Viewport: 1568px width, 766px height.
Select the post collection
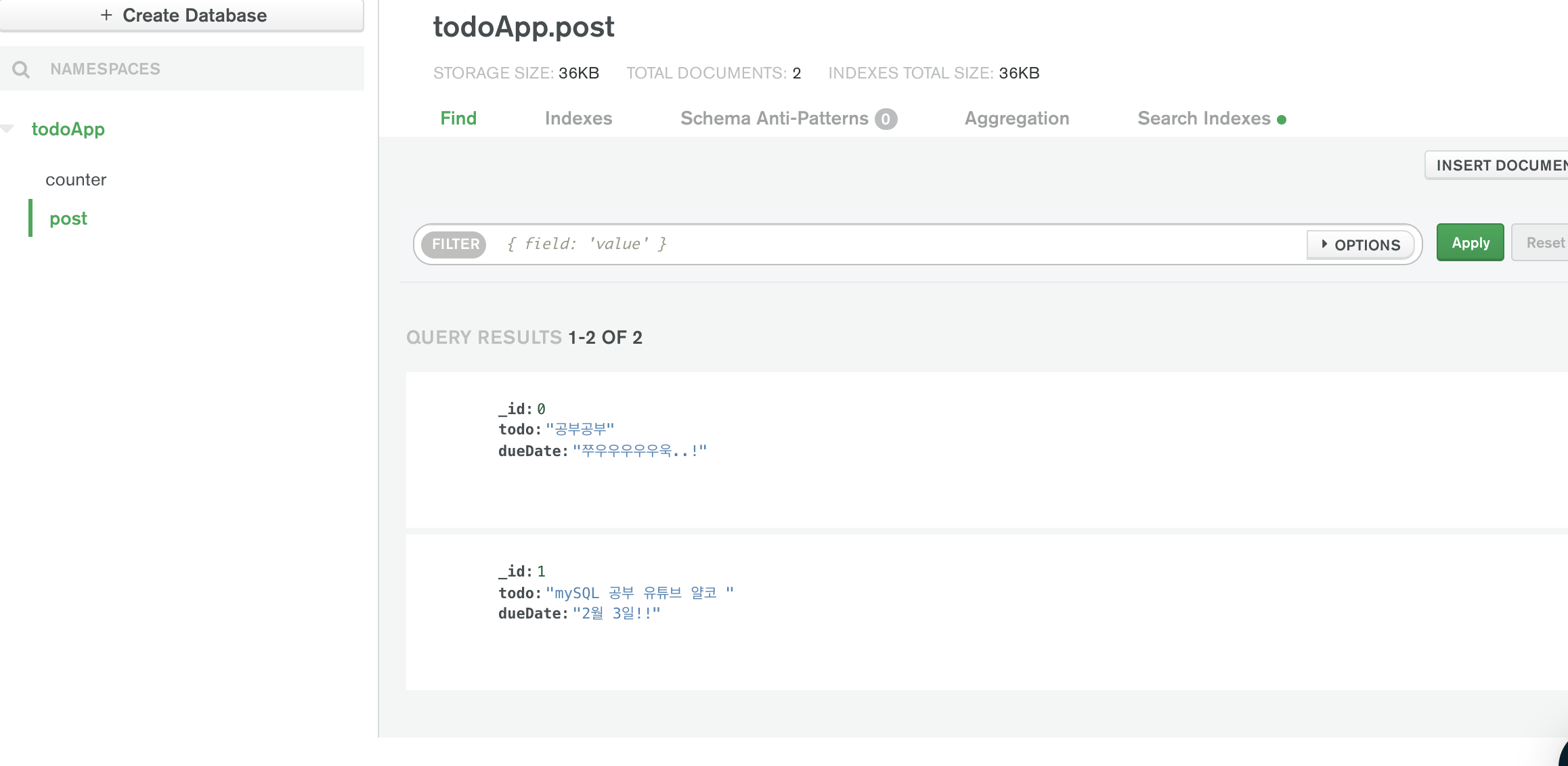tap(68, 219)
